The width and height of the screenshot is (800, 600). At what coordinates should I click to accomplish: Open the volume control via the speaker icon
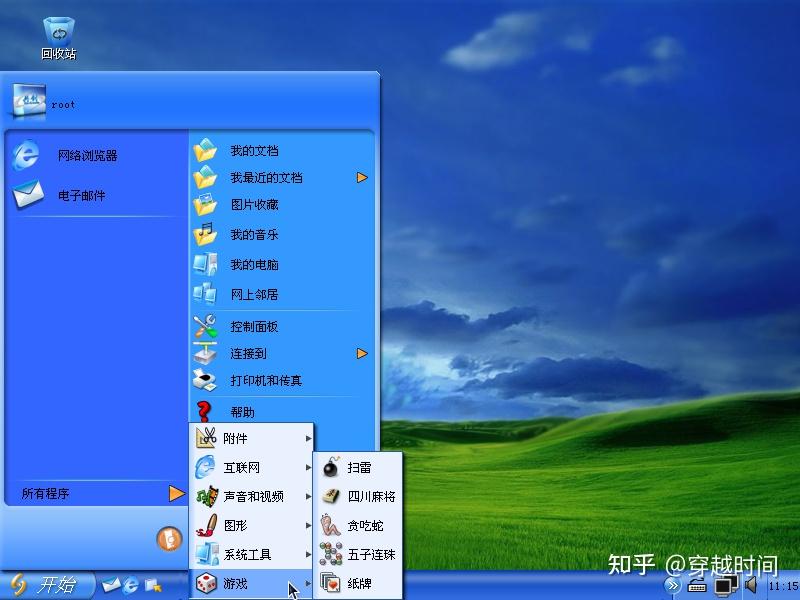coord(750,587)
